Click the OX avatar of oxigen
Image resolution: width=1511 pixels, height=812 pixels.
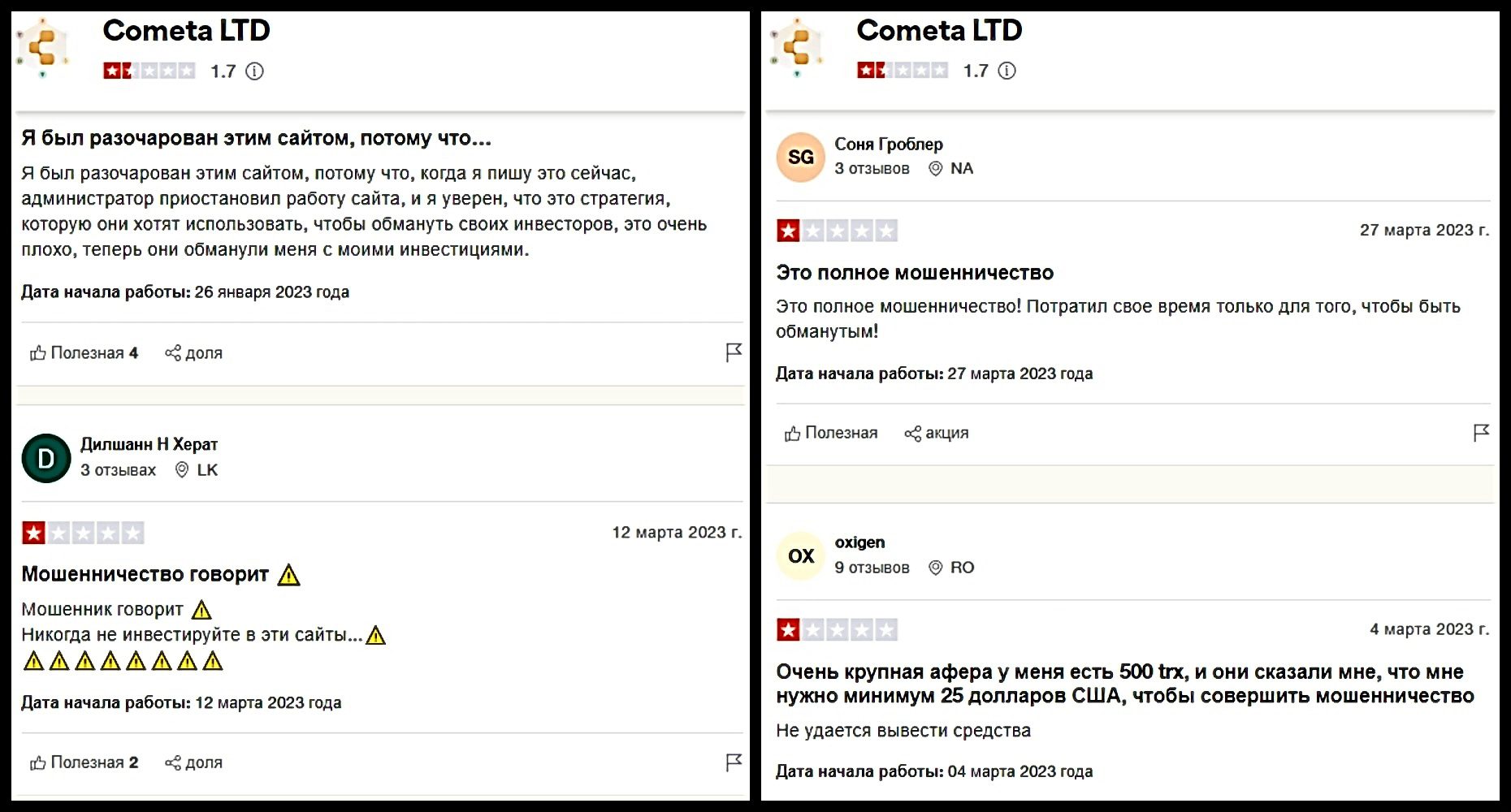800,556
